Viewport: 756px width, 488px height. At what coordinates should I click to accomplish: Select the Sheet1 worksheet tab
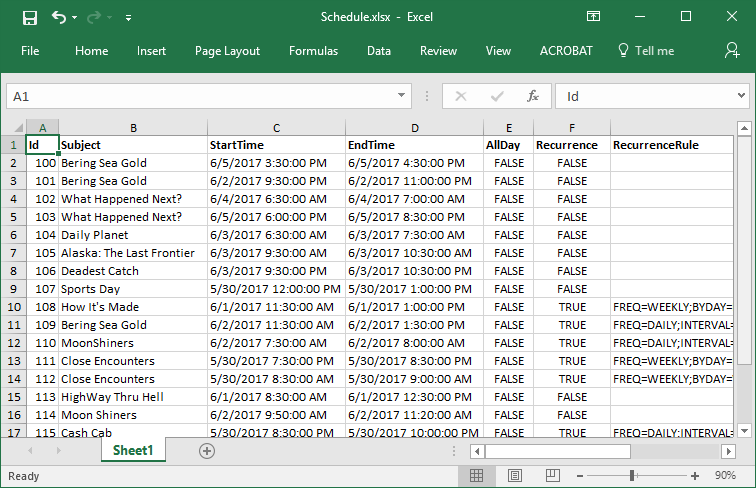click(133, 451)
